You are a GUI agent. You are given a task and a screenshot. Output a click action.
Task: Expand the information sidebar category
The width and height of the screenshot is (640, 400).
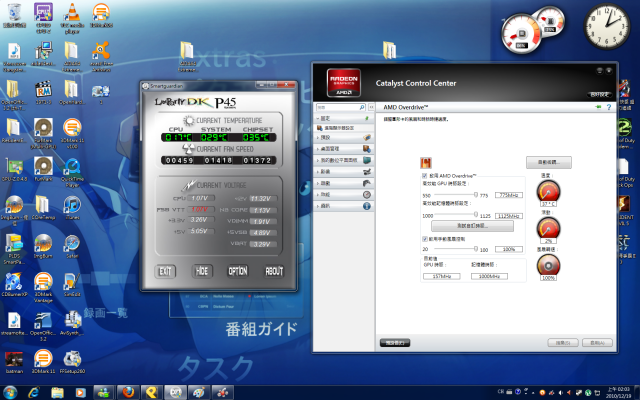(344, 206)
